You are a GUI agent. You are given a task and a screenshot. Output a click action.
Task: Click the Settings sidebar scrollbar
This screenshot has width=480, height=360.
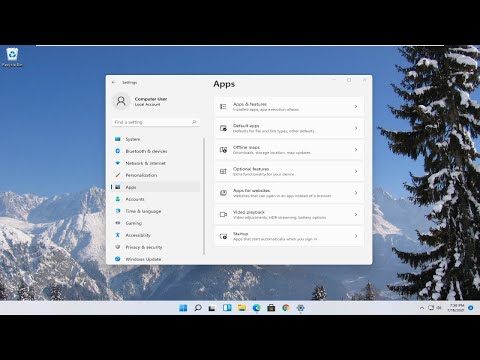[x=204, y=196]
